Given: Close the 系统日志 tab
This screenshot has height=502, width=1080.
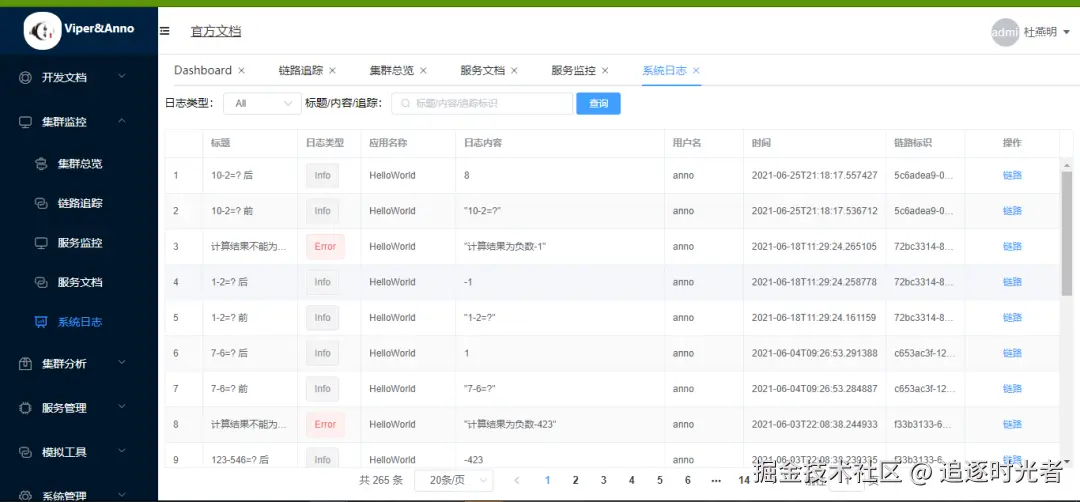Looking at the screenshot, I should [696, 71].
